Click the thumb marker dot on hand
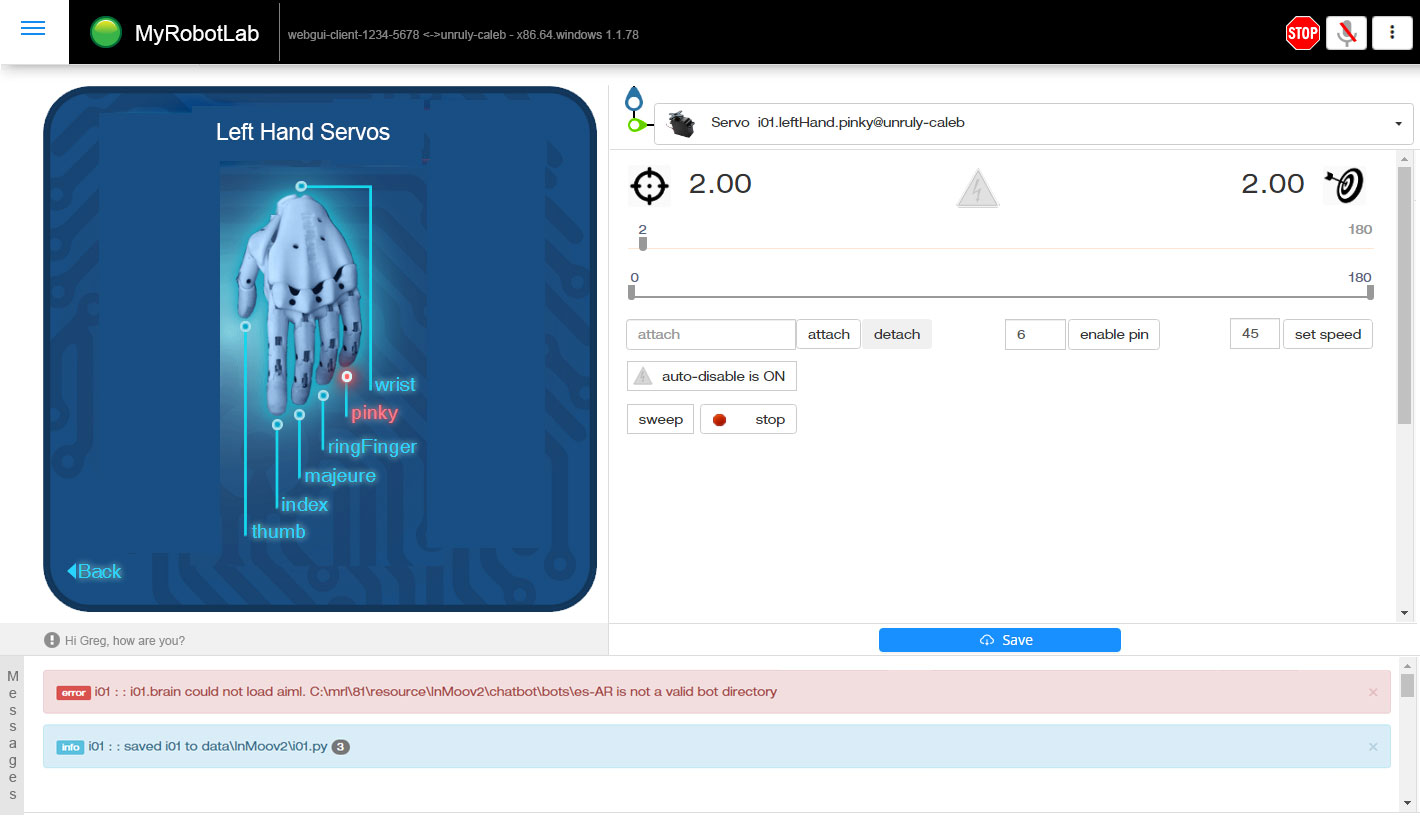The height and width of the screenshot is (817, 1420). 245,326
